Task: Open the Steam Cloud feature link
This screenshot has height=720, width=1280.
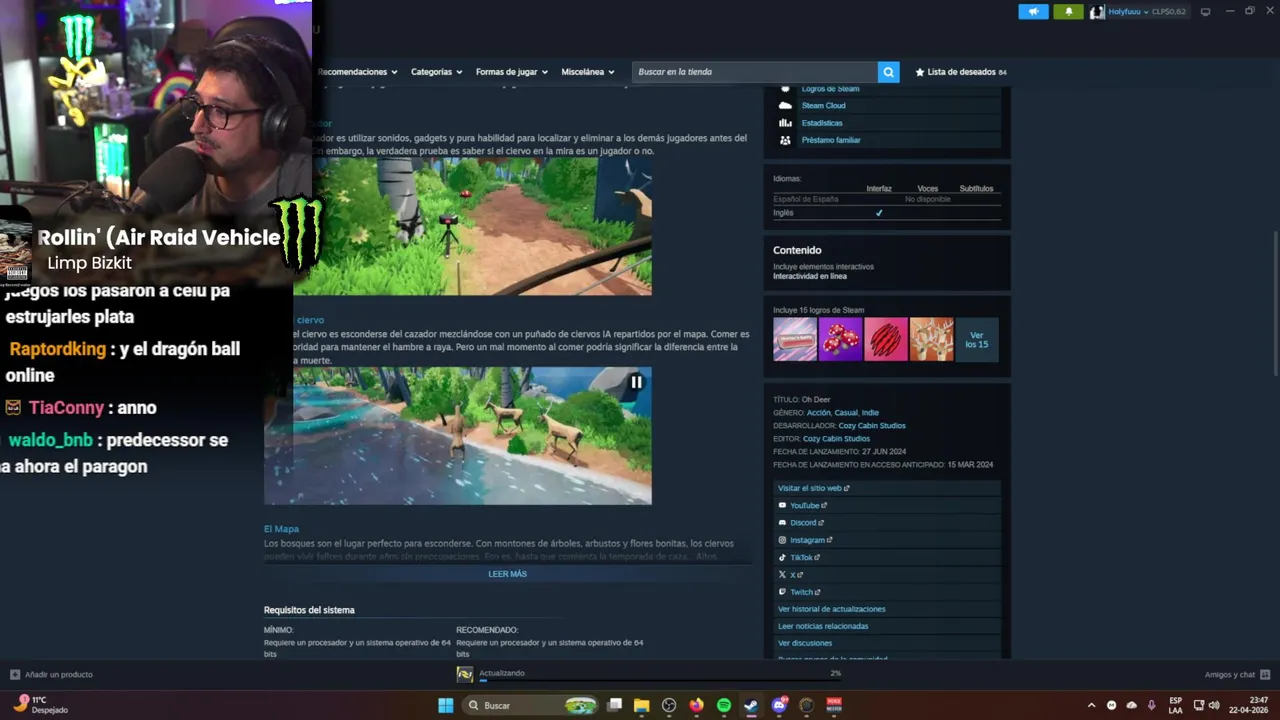Action: pos(823,105)
